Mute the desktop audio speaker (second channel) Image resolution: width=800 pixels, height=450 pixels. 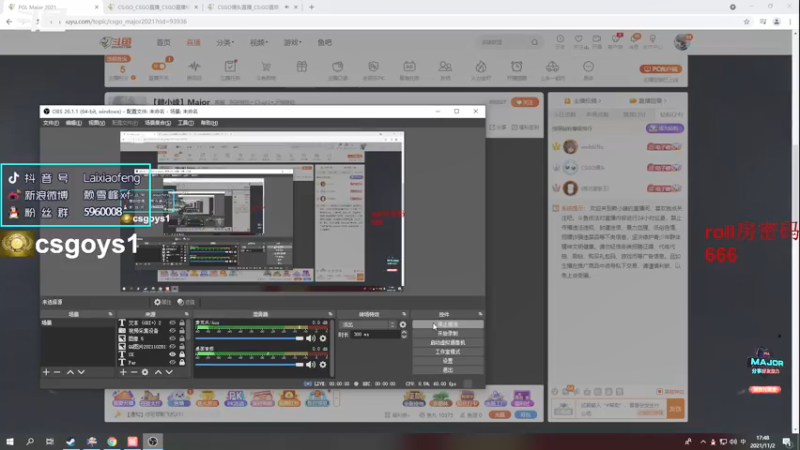tap(310, 364)
